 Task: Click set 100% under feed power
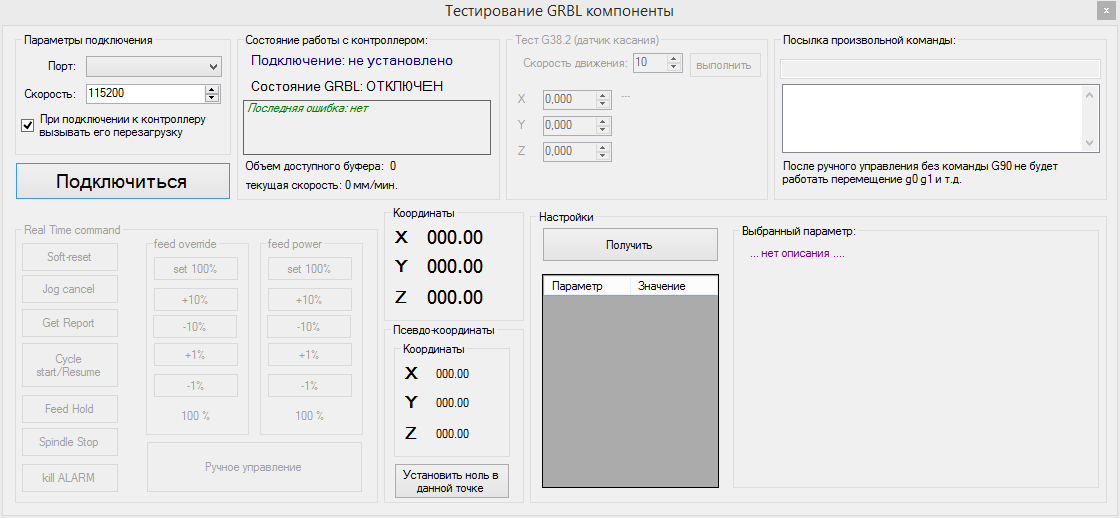(x=310, y=269)
